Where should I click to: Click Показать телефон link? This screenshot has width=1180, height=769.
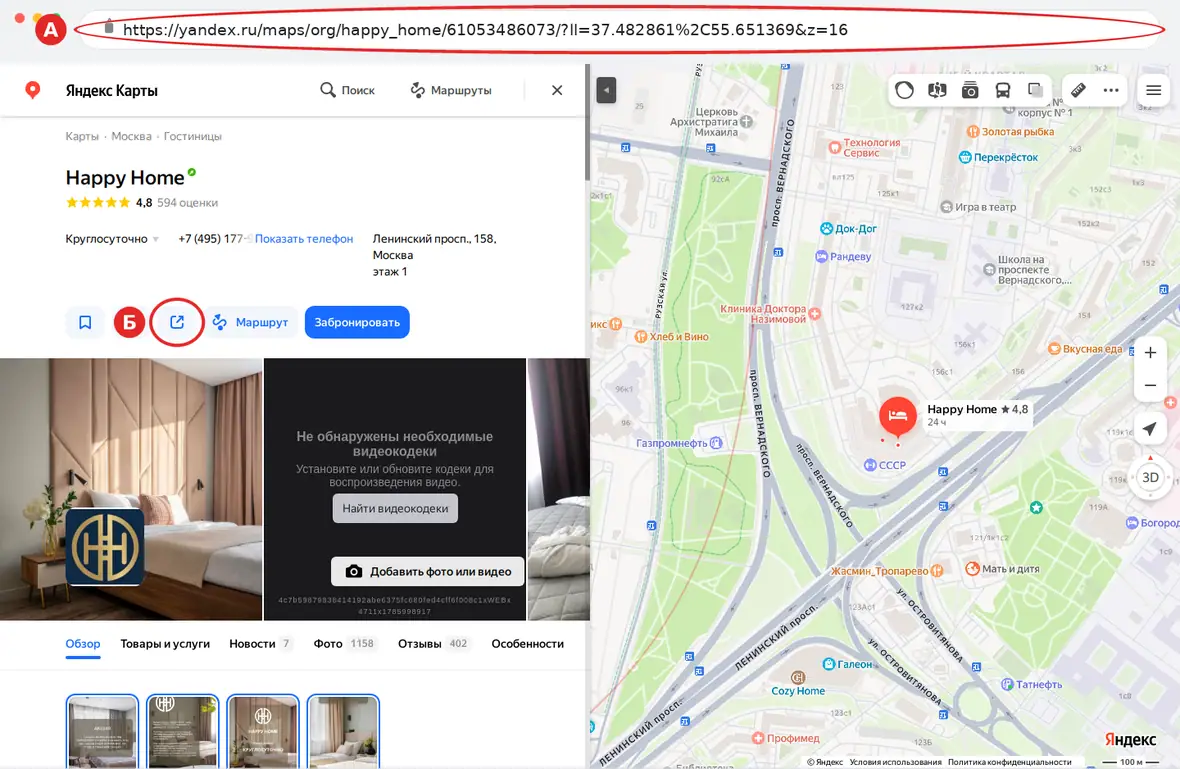304,239
